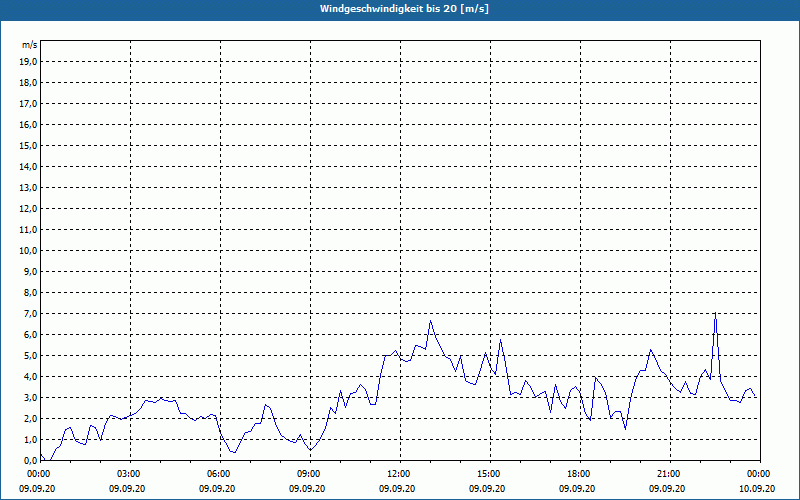800x500 pixels.
Task: Click the chart title Windgeschwindigkeit bis 20 [m/s]
Action: 404,9
